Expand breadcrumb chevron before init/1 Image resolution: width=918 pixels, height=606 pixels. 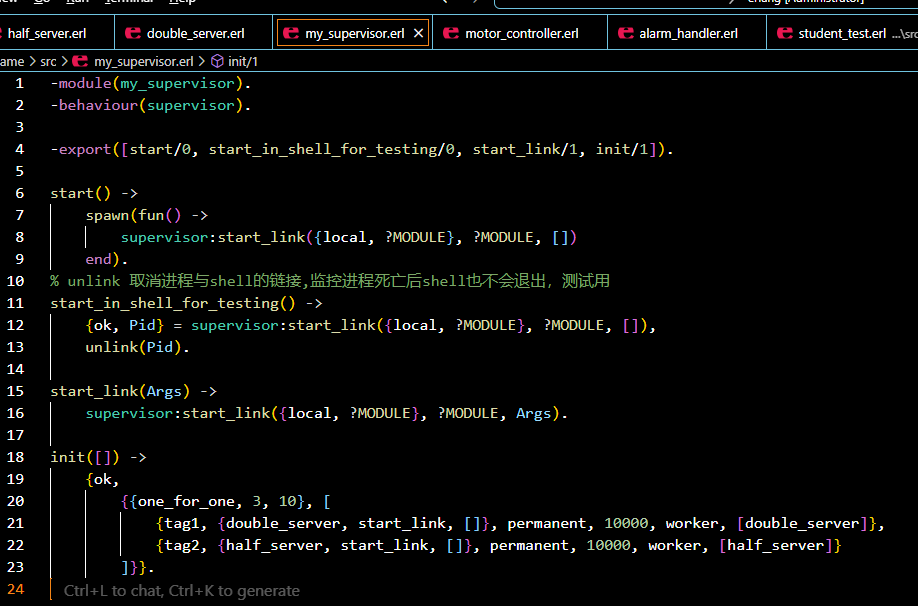click(x=202, y=61)
